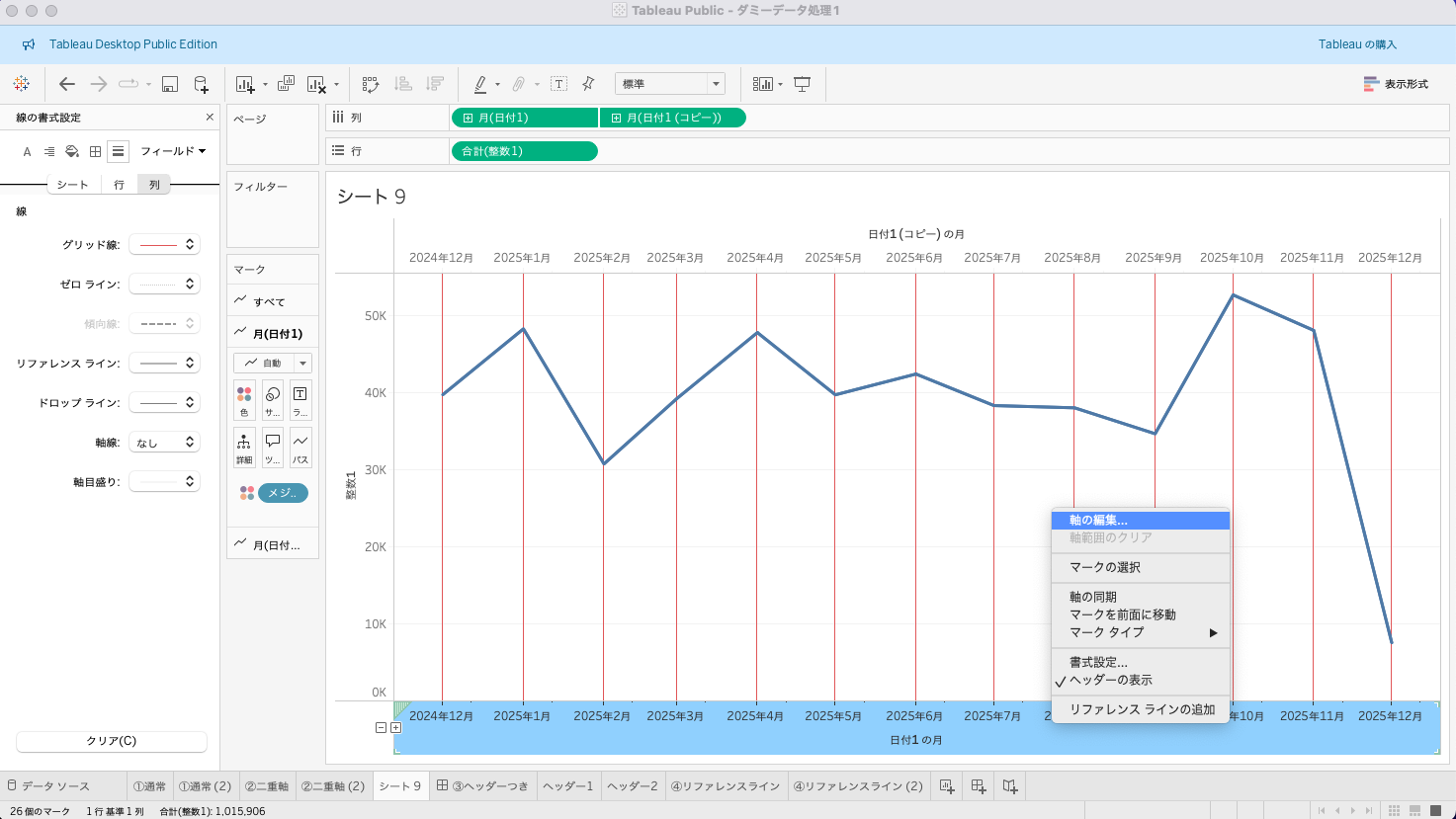Viewport: 1456px width, 819px height.
Task: Open the Tooltip card in Marks
Action: [x=273, y=448]
